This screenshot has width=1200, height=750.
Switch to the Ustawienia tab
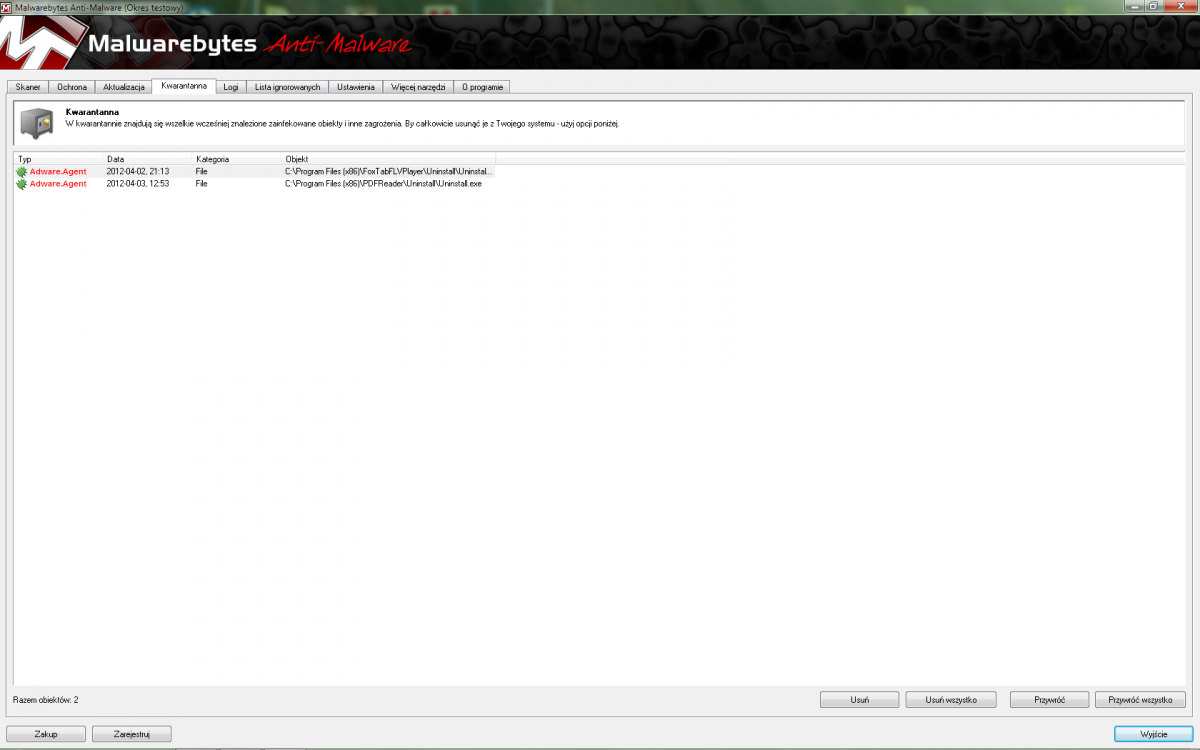click(356, 87)
